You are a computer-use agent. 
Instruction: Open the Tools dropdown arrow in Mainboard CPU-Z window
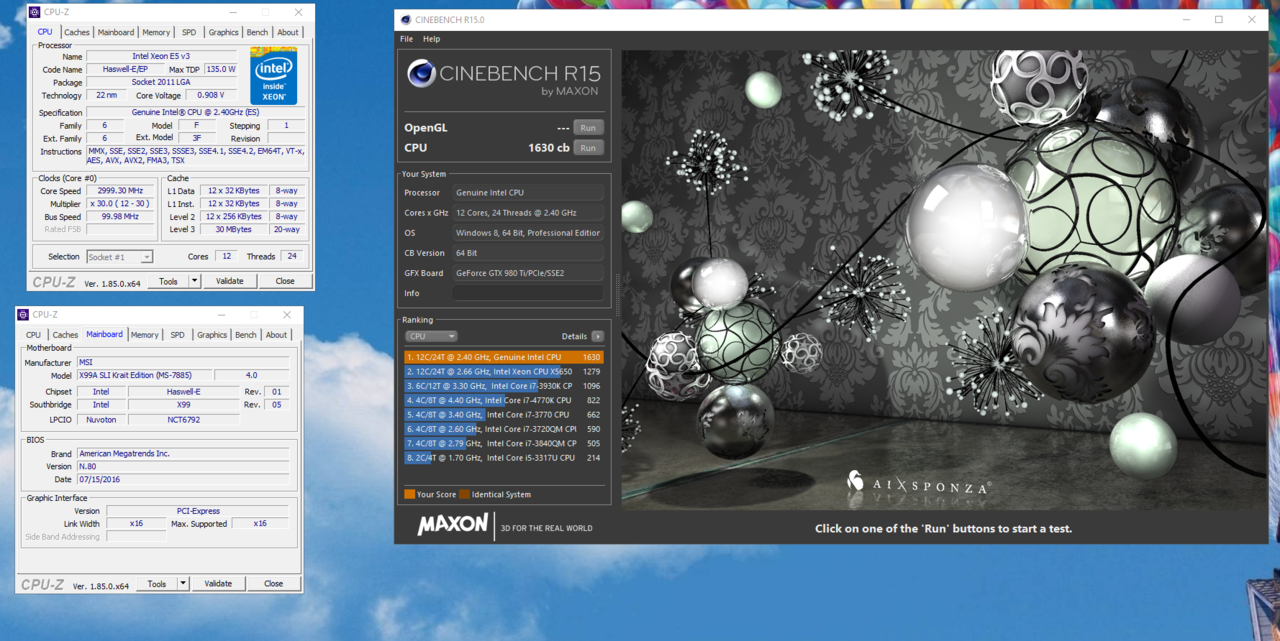[x=183, y=584]
